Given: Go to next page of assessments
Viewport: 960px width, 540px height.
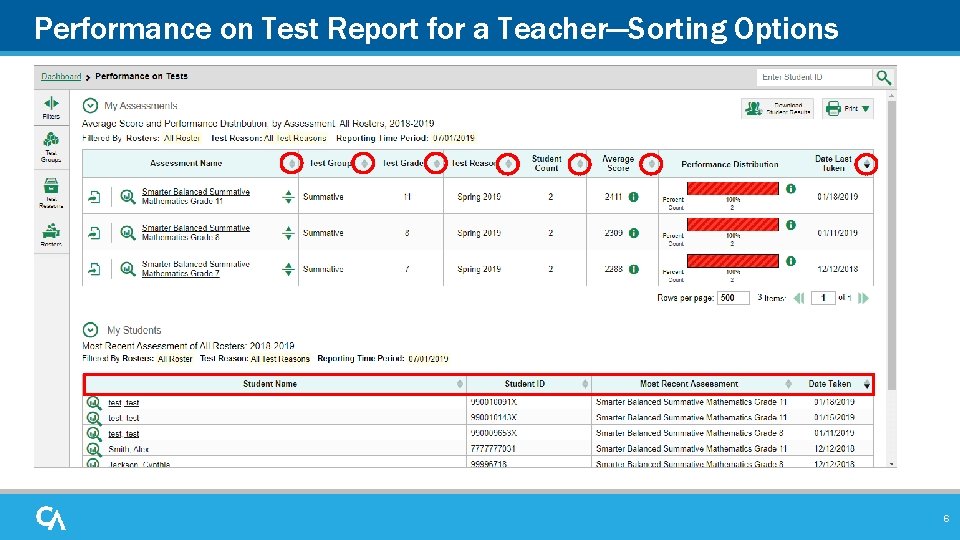Looking at the screenshot, I should pos(863,298).
